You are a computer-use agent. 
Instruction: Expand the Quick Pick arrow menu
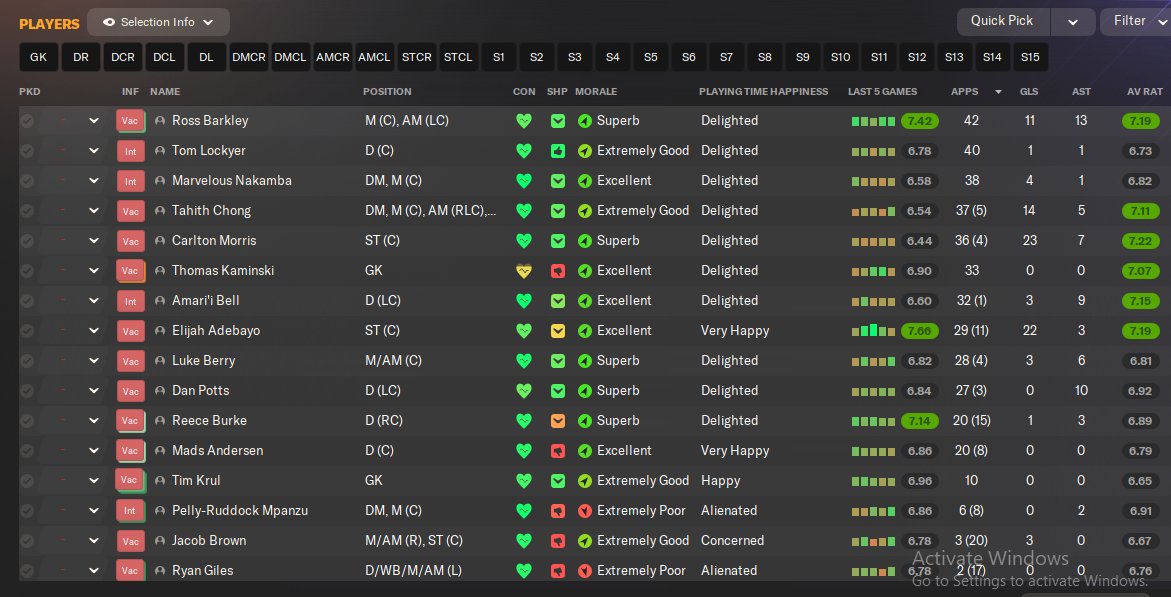pyautogui.click(x=1072, y=22)
